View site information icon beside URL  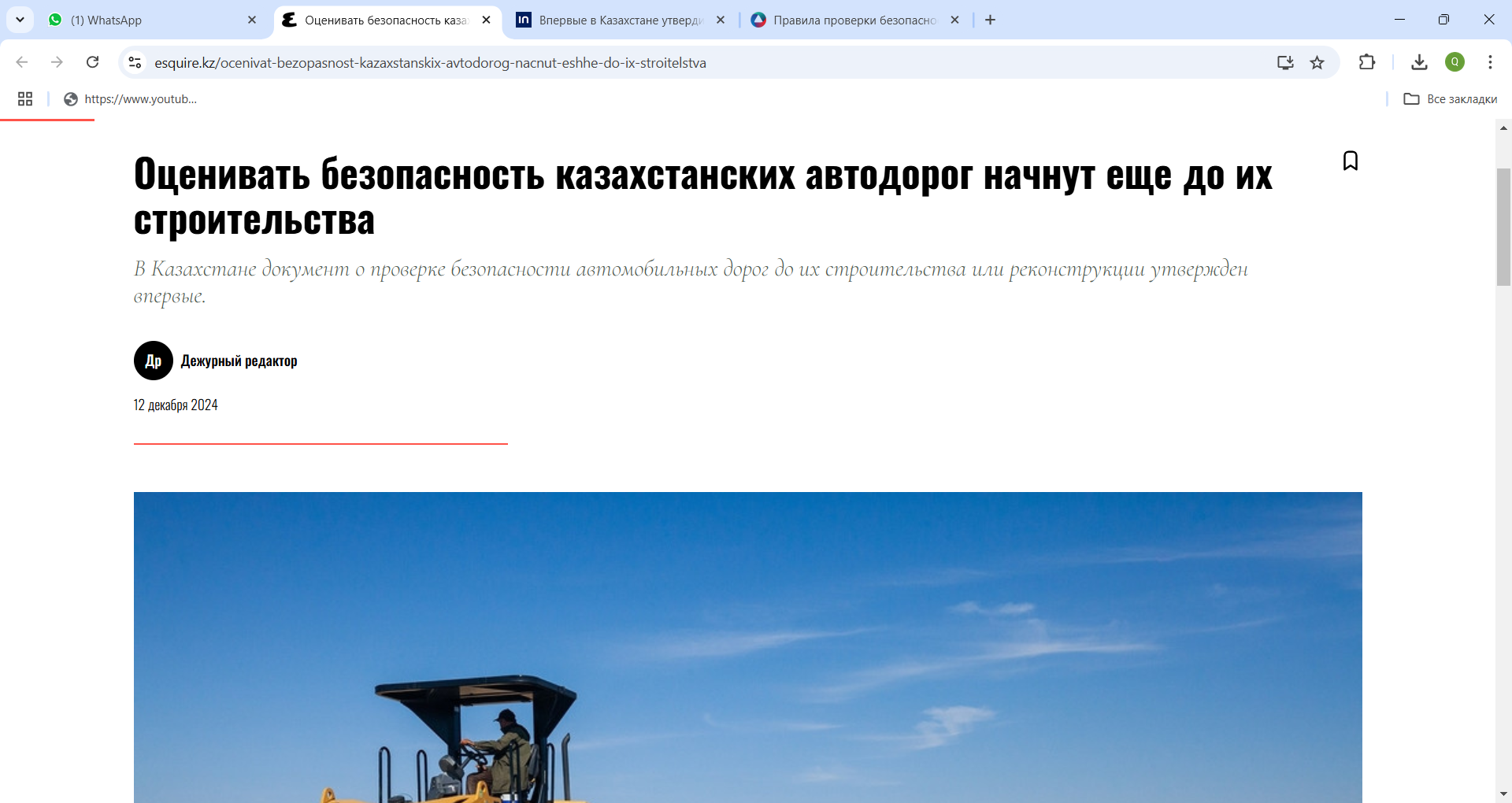pyautogui.click(x=135, y=62)
